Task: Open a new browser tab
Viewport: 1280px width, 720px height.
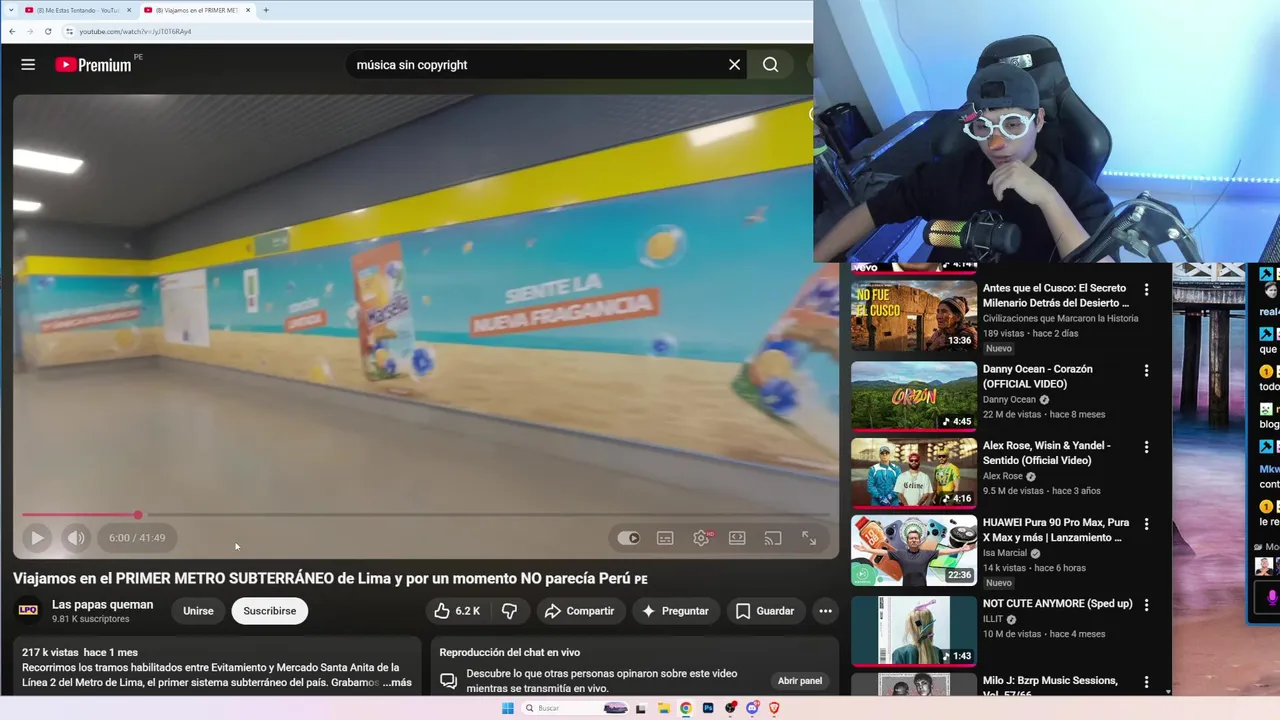Action: click(x=266, y=10)
